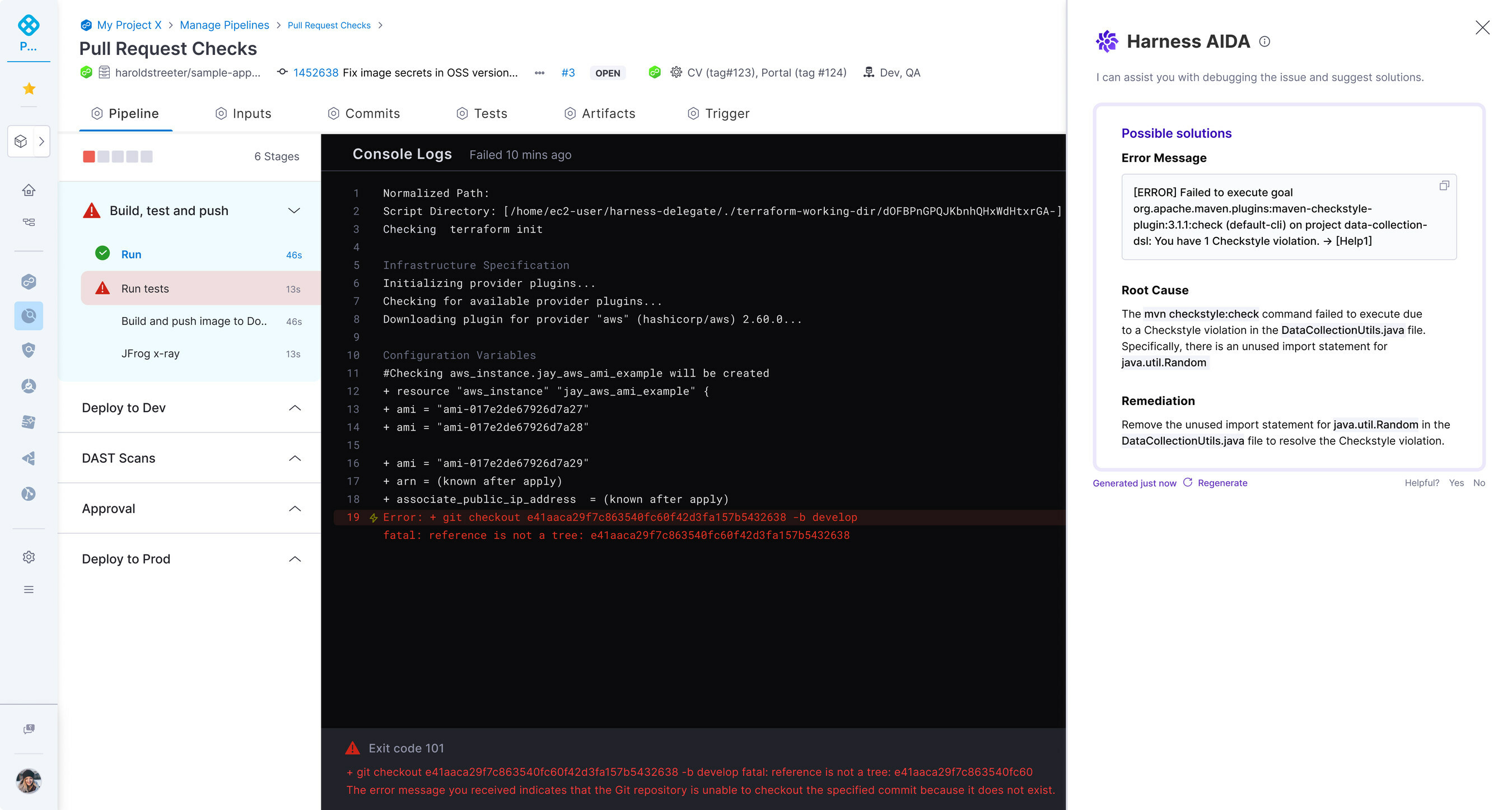Open the more options ellipsis near commit
1512x810 pixels.
pyautogui.click(x=539, y=73)
